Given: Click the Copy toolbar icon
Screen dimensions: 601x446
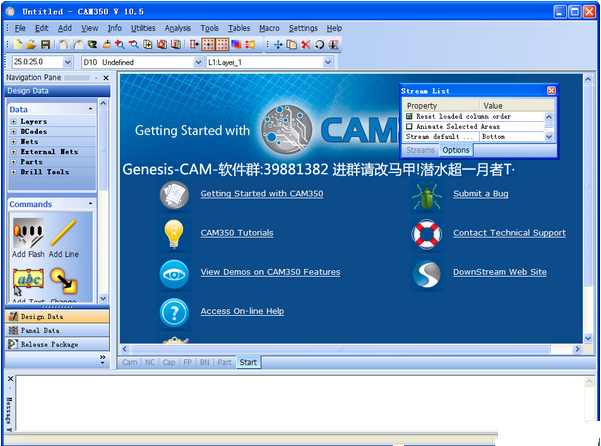Looking at the screenshot, I should [292, 45].
